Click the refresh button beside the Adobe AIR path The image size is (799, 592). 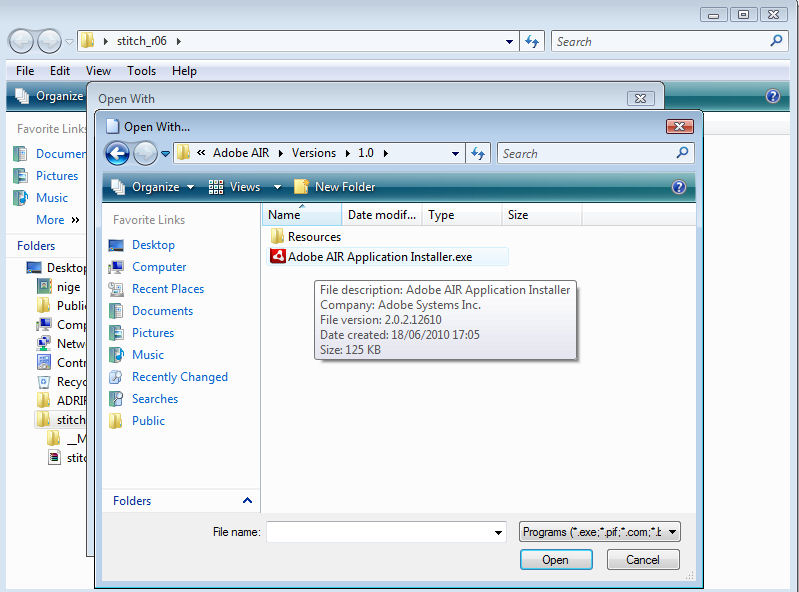coord(479,154)
